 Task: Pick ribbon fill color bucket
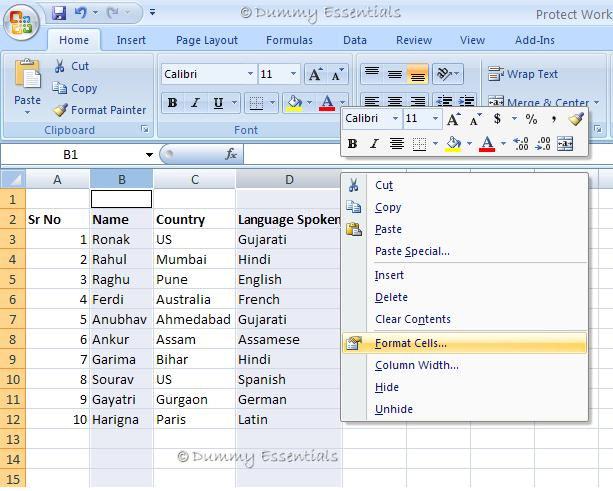click(x=294, y=103)
